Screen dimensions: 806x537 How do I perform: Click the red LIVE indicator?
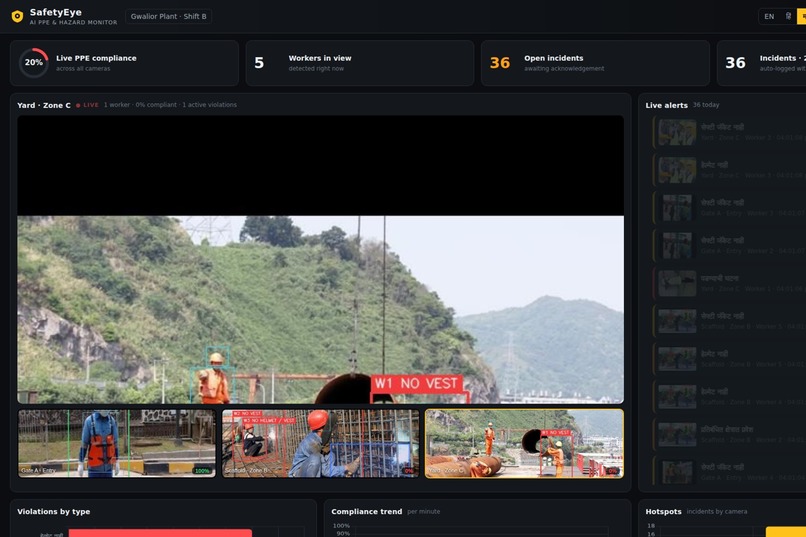coord(87,105)
